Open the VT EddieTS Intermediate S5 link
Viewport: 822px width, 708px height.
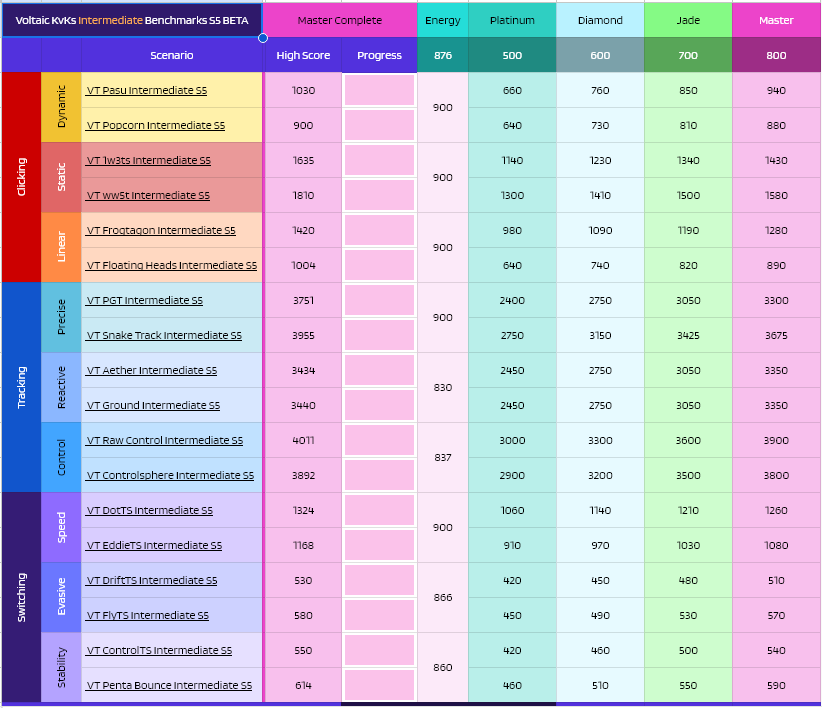pyautogui.click(x=154, y=546)
